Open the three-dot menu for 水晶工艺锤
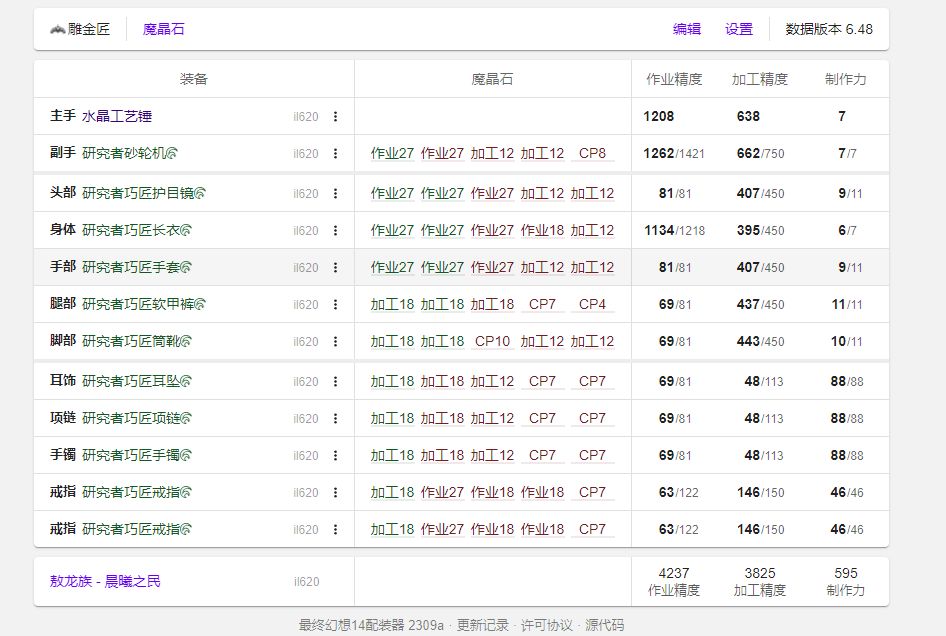This screenshot has height=636, width=946. tap(335, 117)
